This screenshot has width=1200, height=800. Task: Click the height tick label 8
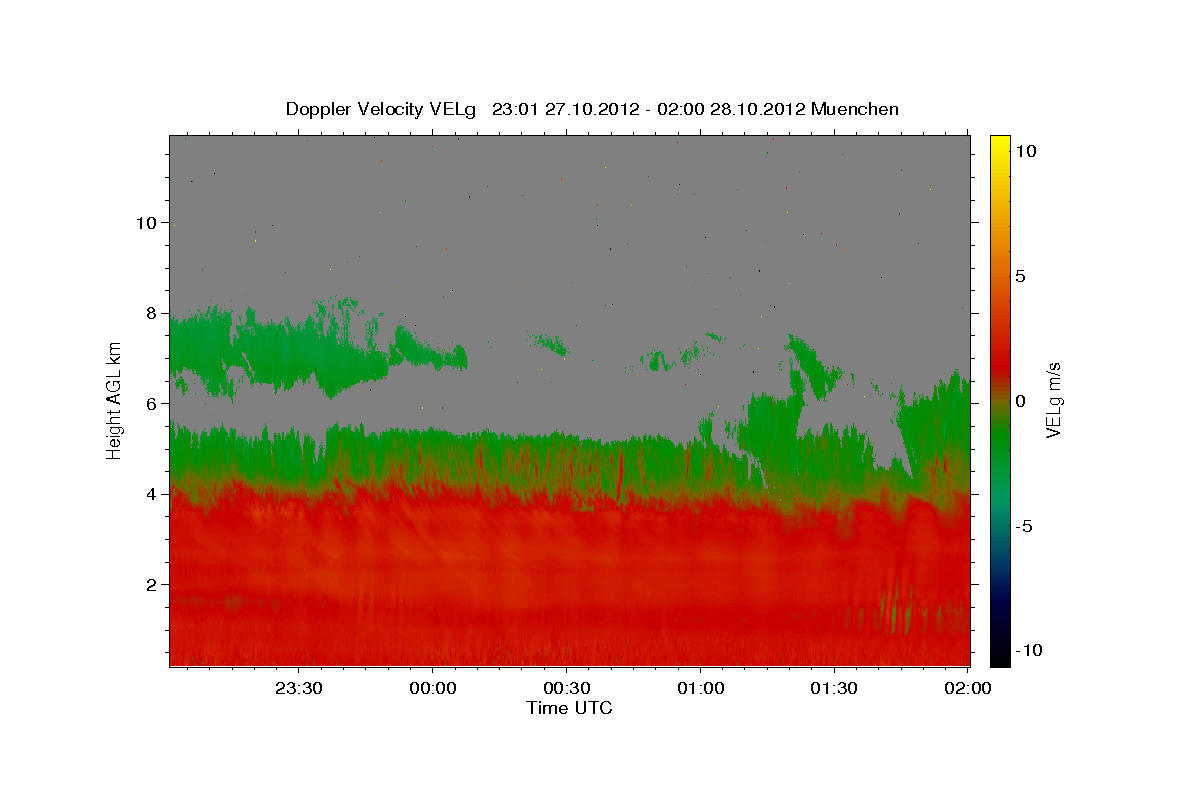tap(154, 313)
